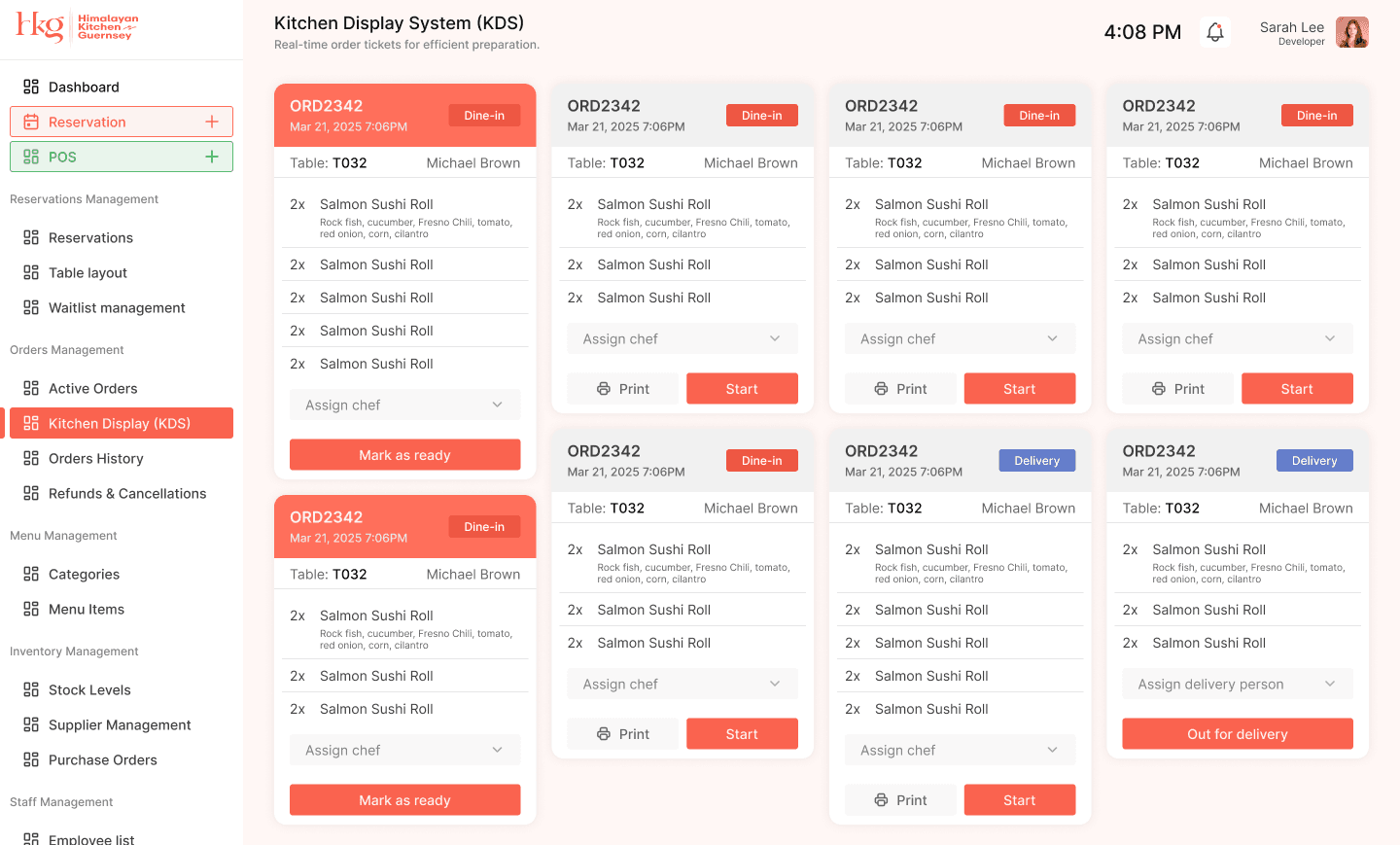Open Sarah Lee's profile avatar
The image size is (1400, 845).
coord(1351,32)
